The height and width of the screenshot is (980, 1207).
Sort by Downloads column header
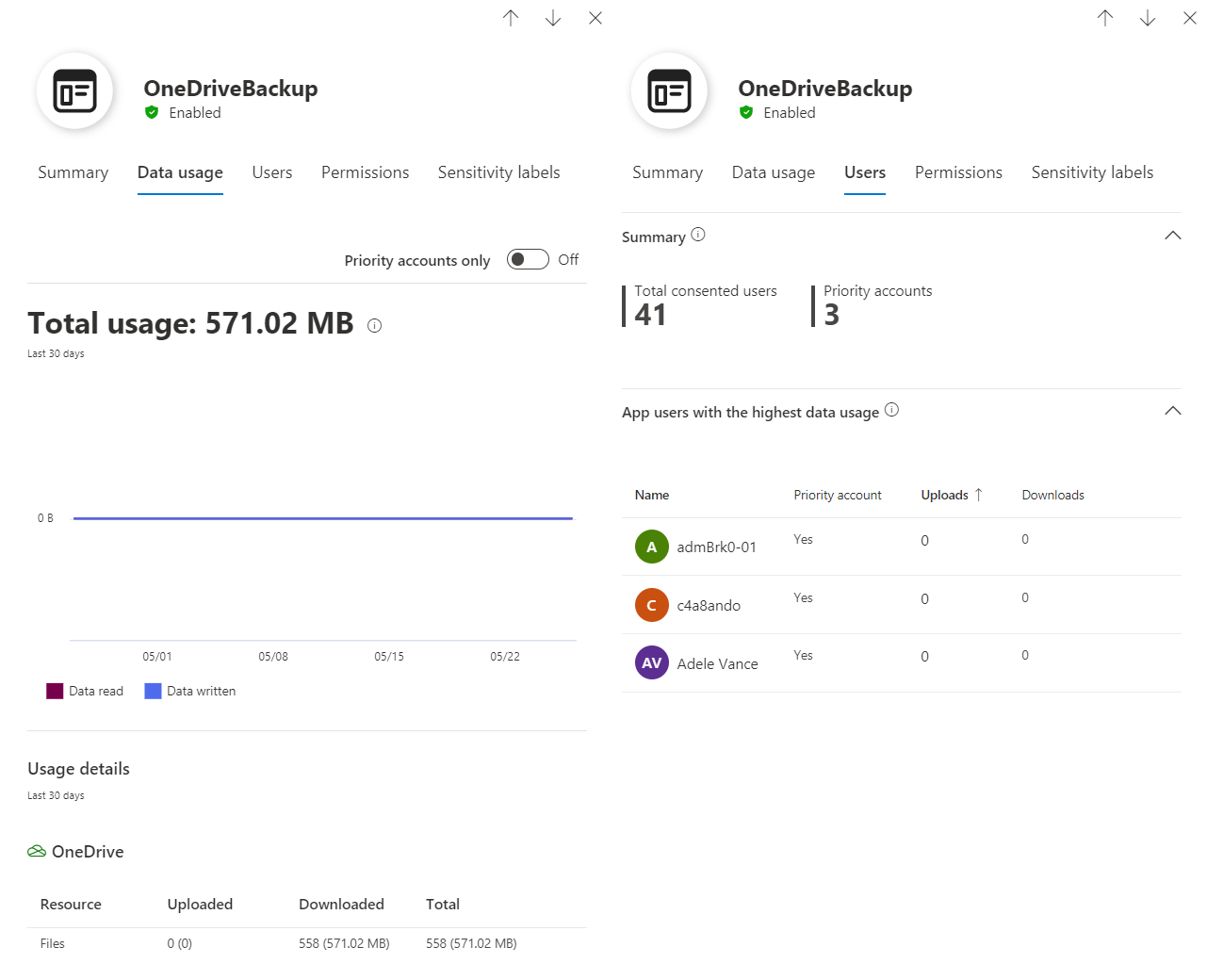pyautogui.click(x=1052, y=495)
